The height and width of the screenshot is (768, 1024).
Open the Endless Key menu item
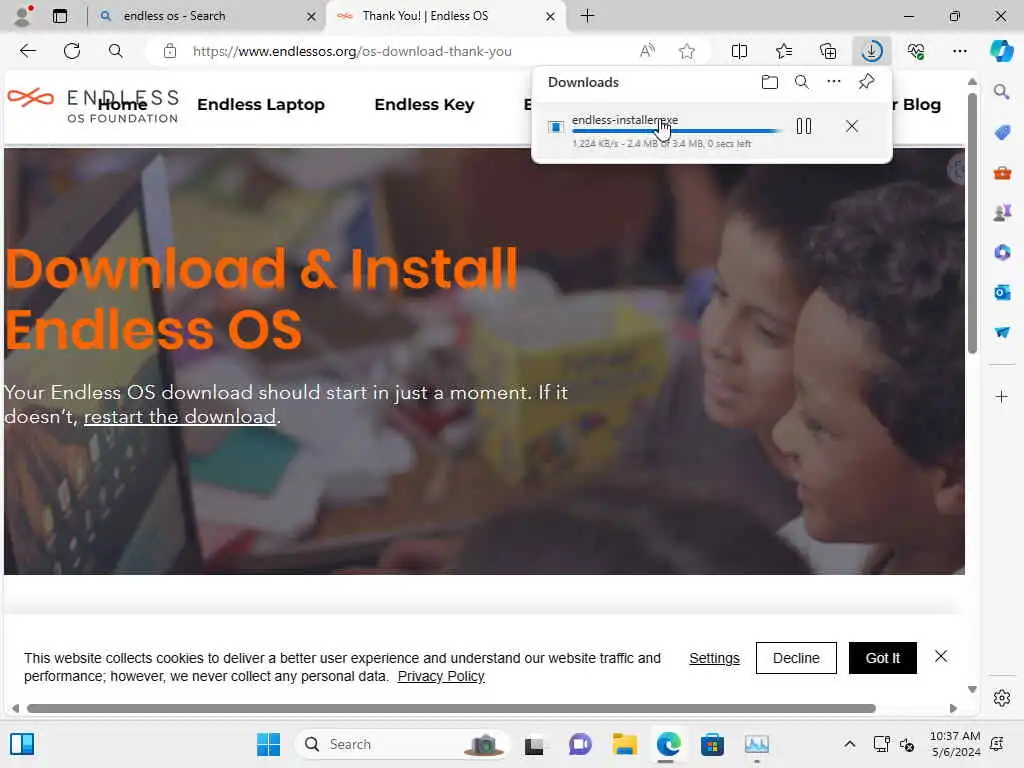point(424,104)
